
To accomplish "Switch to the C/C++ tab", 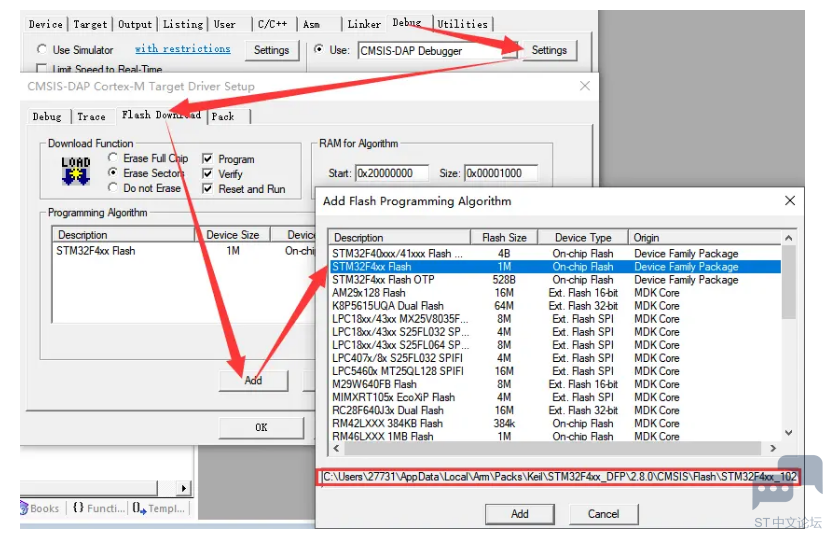I will (272, 24).
